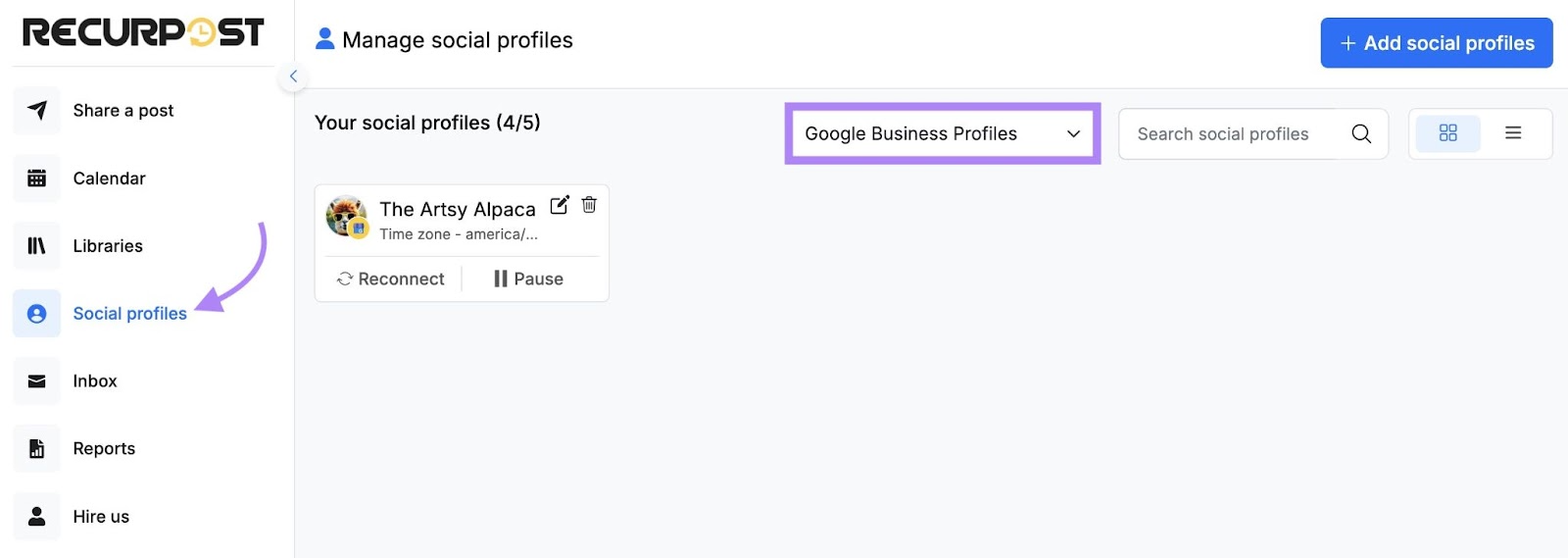The width and height of the screenshot is (1568, 558).
Task: Collapse the left sidebar with chevron
Action: tap(293, 76)
